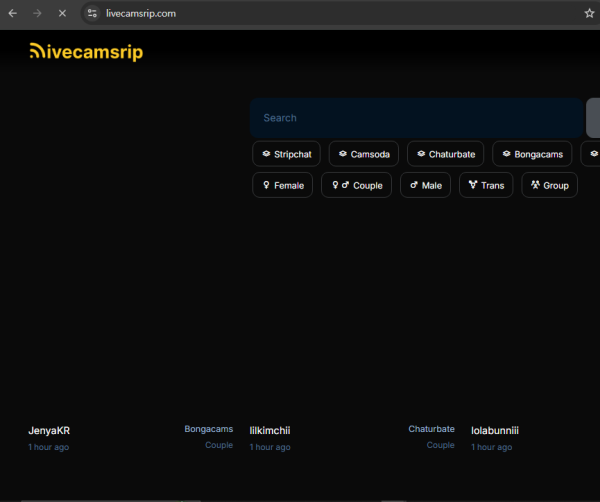Open the lilkimchii entry
This screenshot has width=600, height=502.
[x=270, y=430]
